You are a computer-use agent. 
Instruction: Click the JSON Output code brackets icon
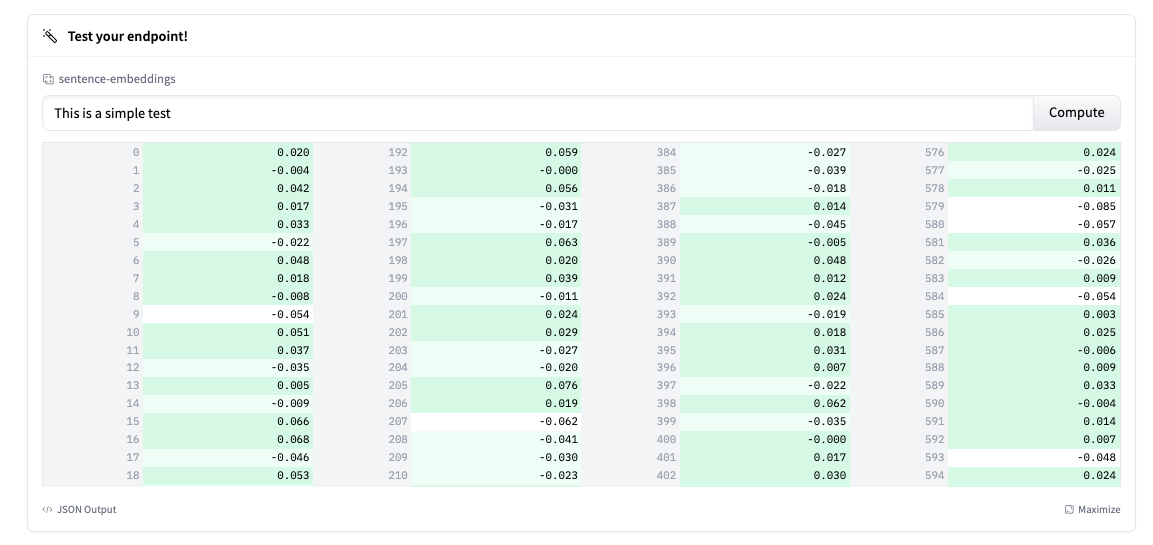pos(47,510)
